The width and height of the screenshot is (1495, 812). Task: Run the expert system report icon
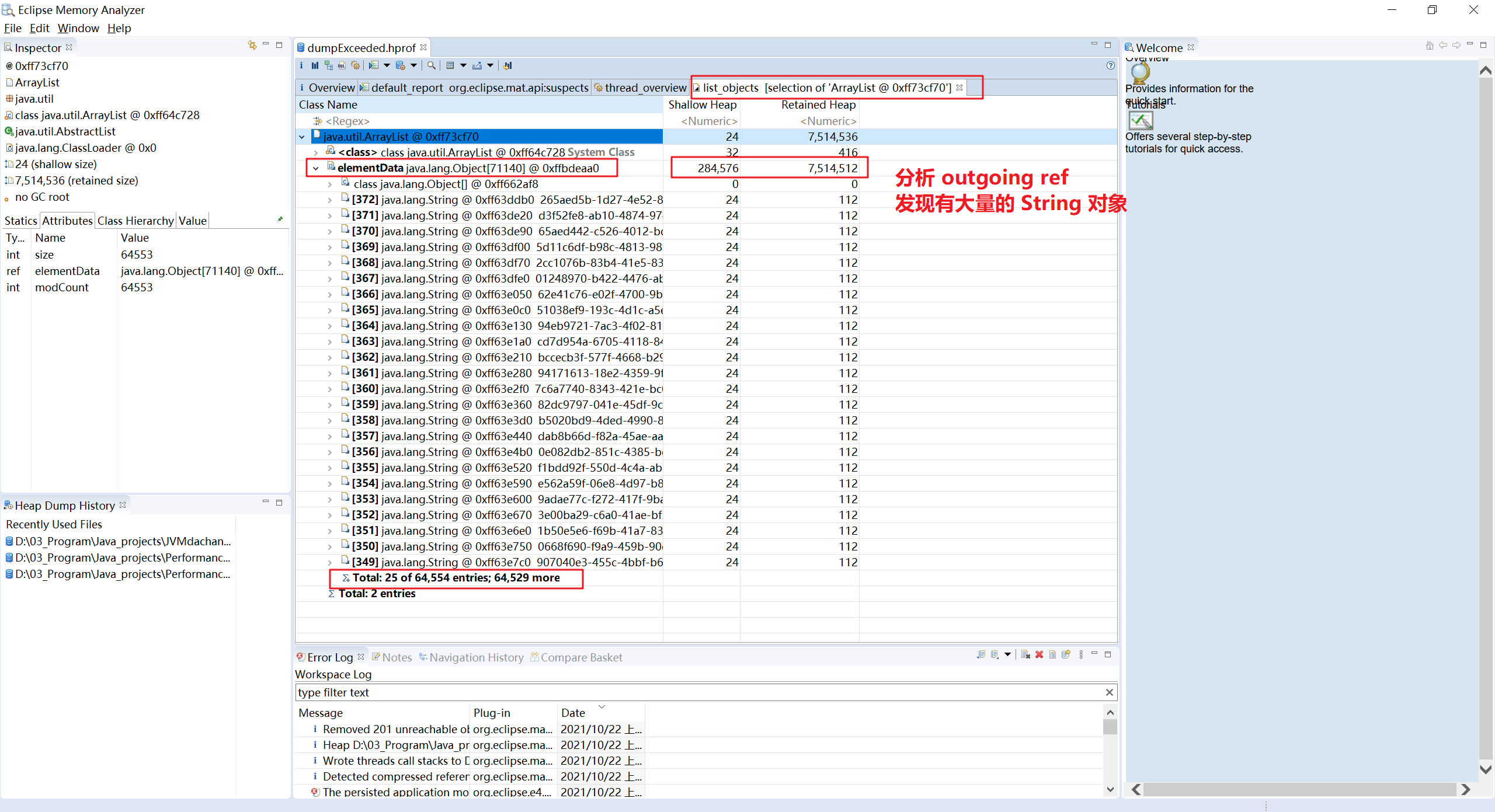point(374,65)
